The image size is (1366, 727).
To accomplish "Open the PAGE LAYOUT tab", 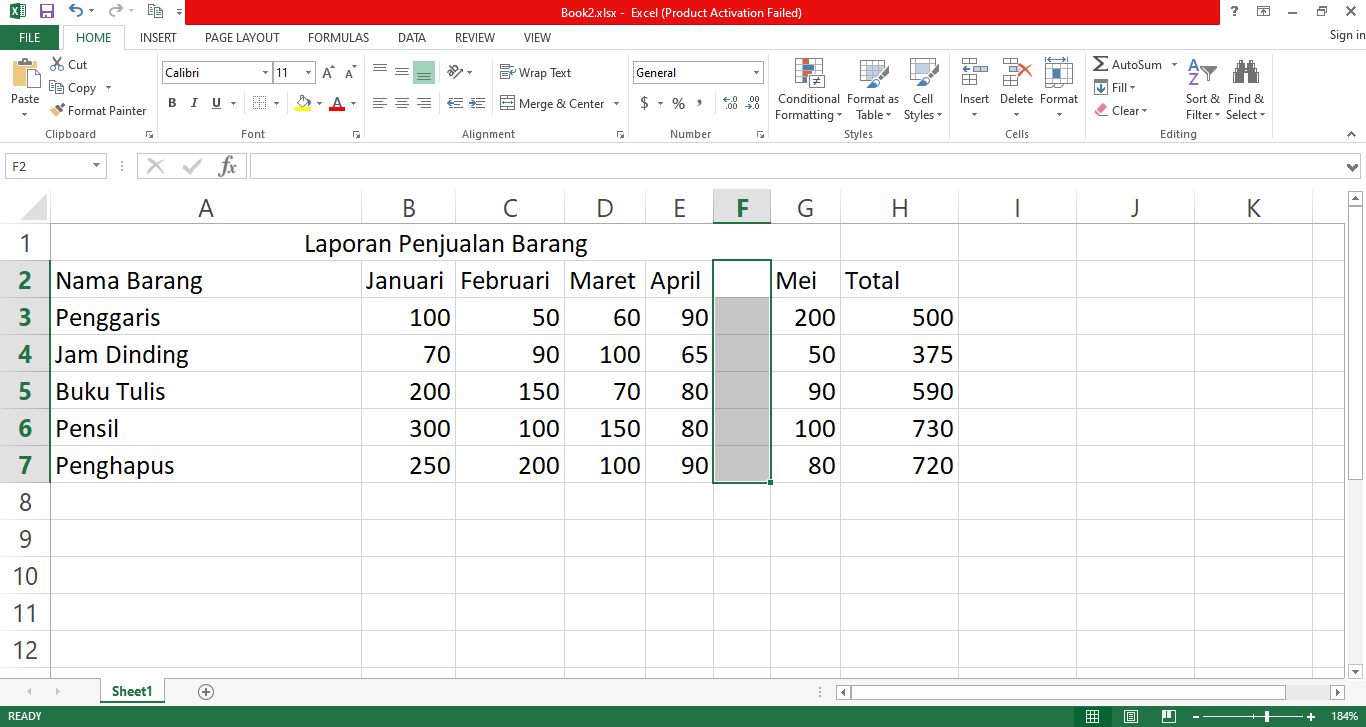I will coord(242,38).
